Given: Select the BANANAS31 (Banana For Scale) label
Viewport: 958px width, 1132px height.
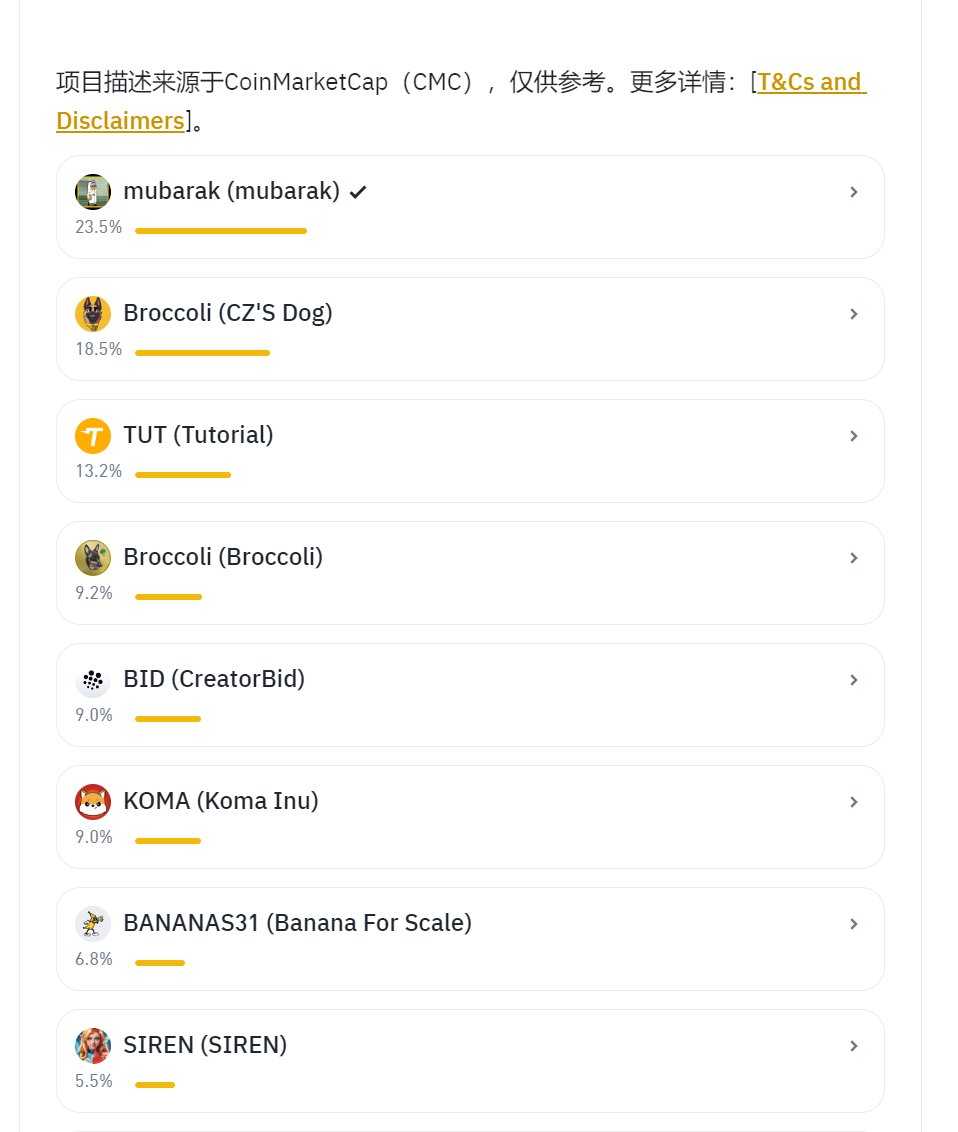Looking at the screenshot, I should pos(297,923).
